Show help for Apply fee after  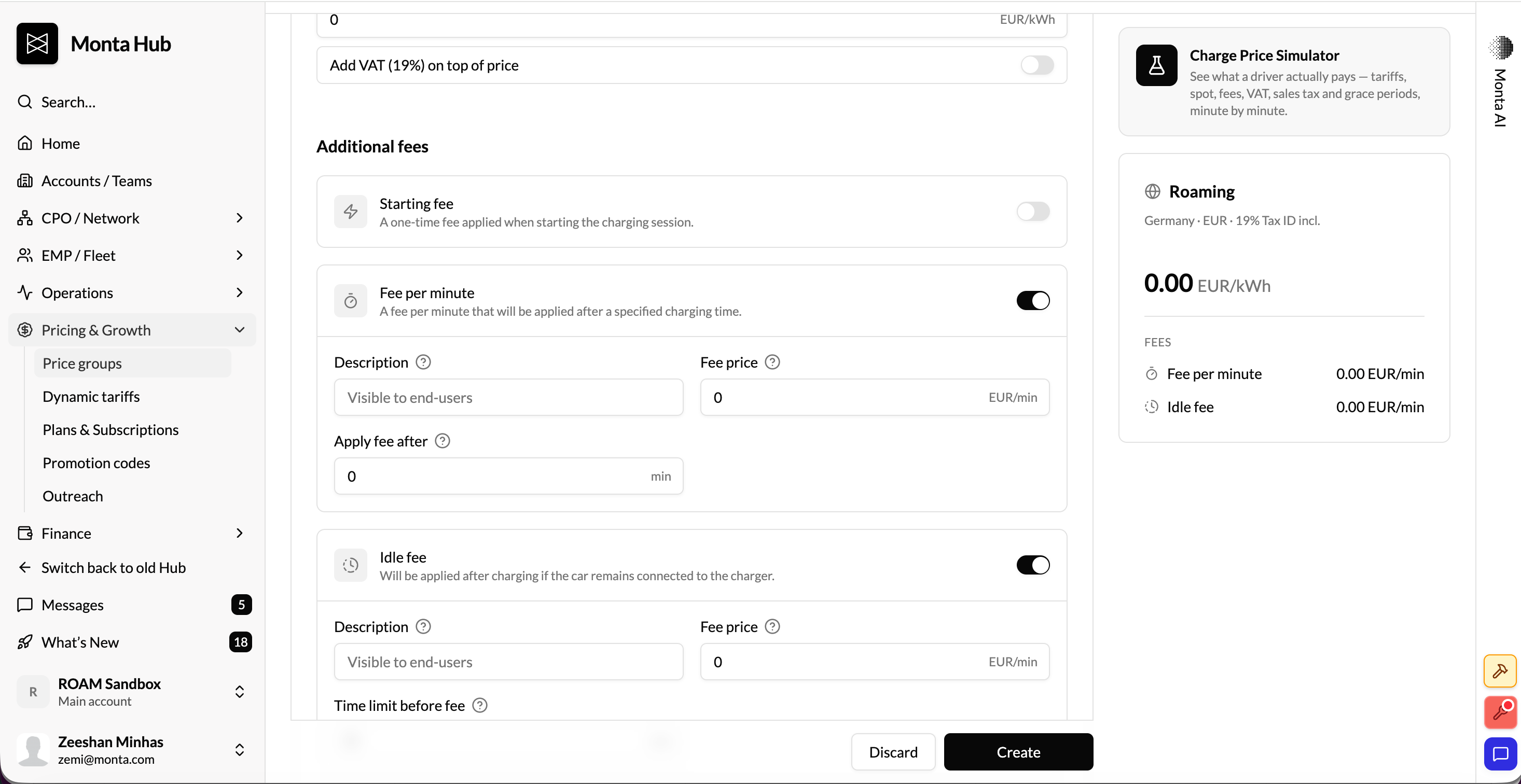coord(443,441)
